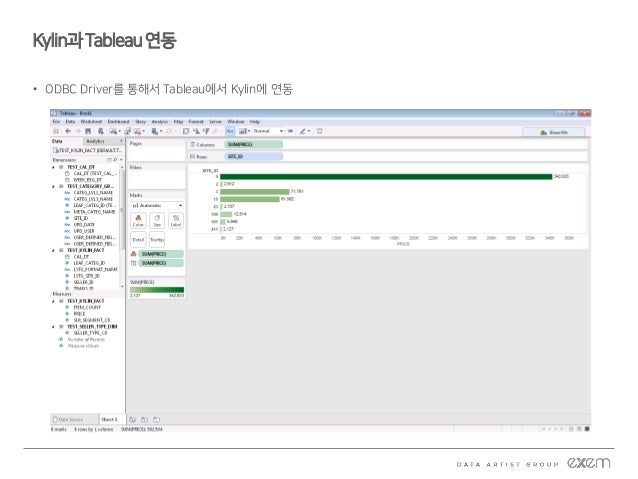Open the Dashboard menu
Screen dimensions: 638x479
coord(118,122)
